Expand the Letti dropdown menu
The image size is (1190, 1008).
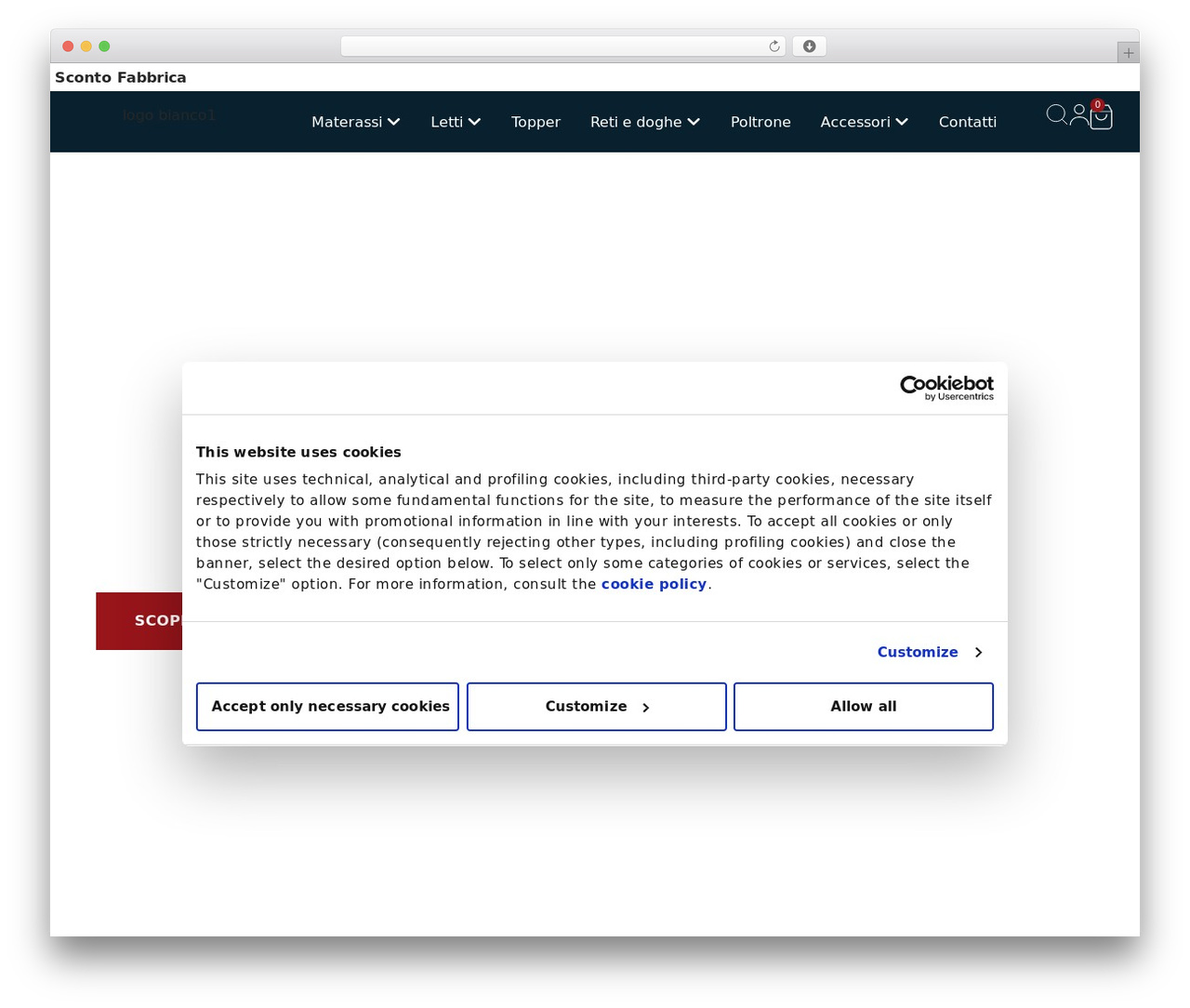[456, 122]
